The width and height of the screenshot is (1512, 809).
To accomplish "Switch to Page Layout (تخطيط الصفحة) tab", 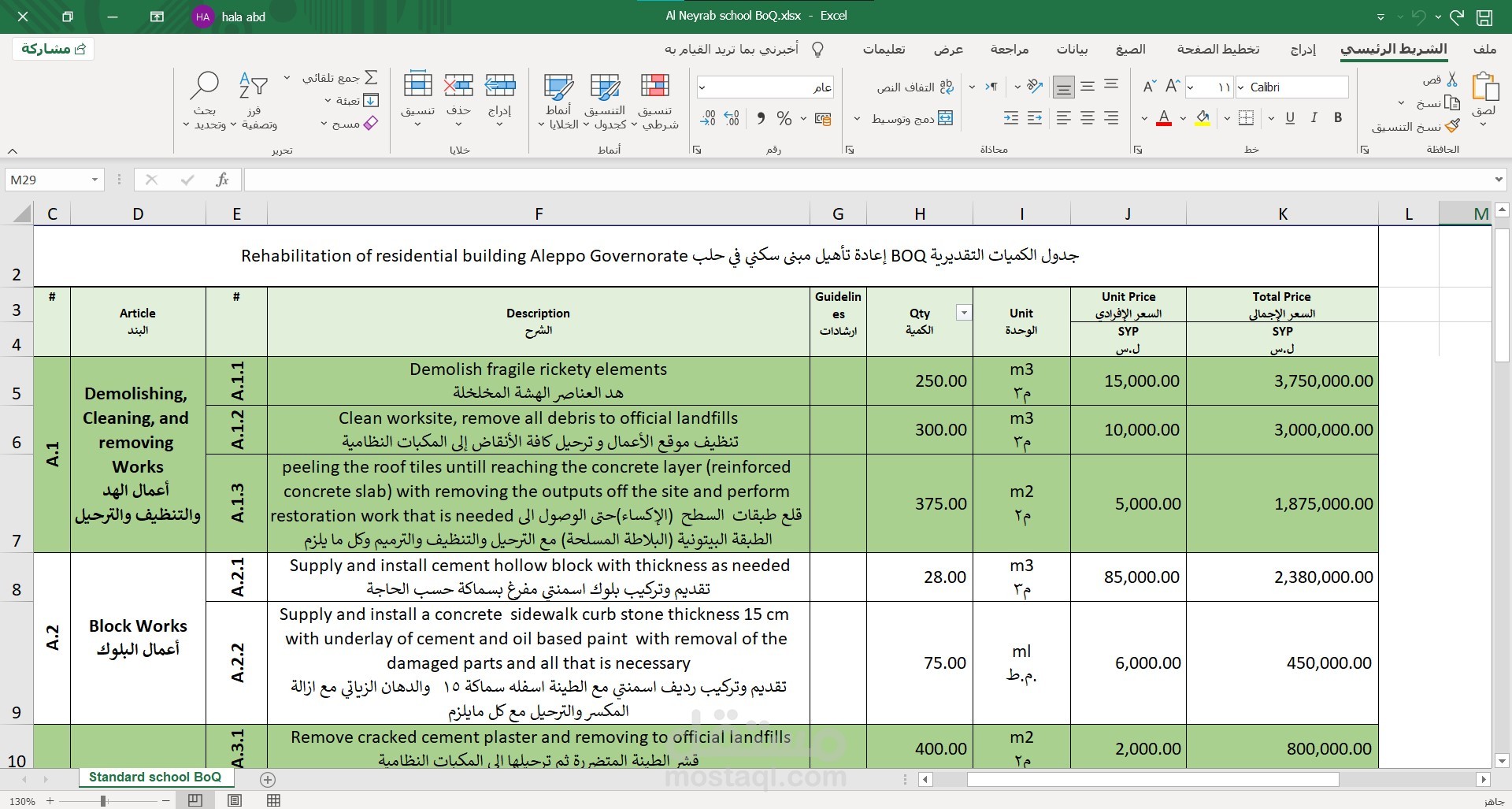I will click(x=1218, y=49).
